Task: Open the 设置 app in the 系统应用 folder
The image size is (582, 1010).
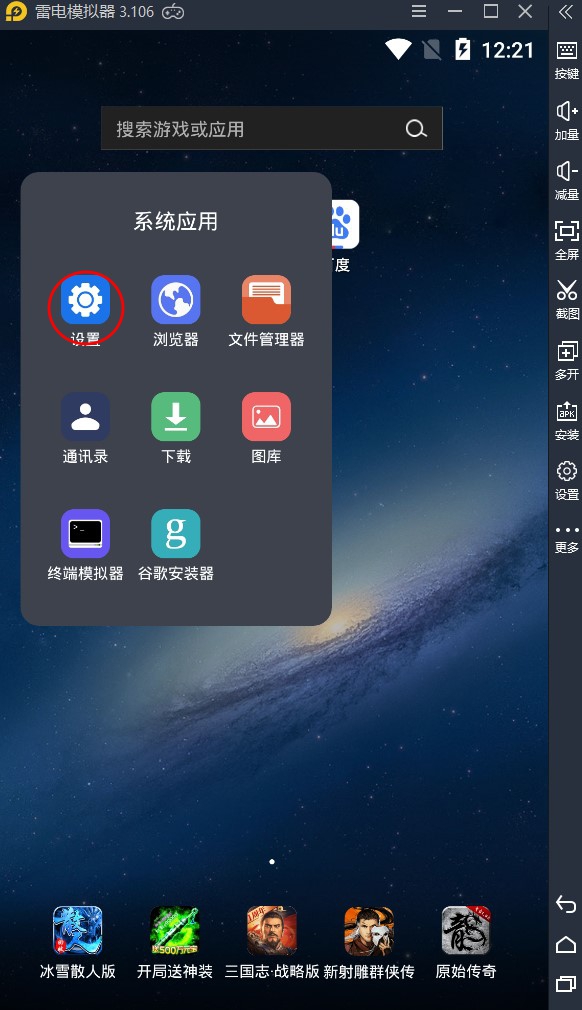Action: click(86, 300)
